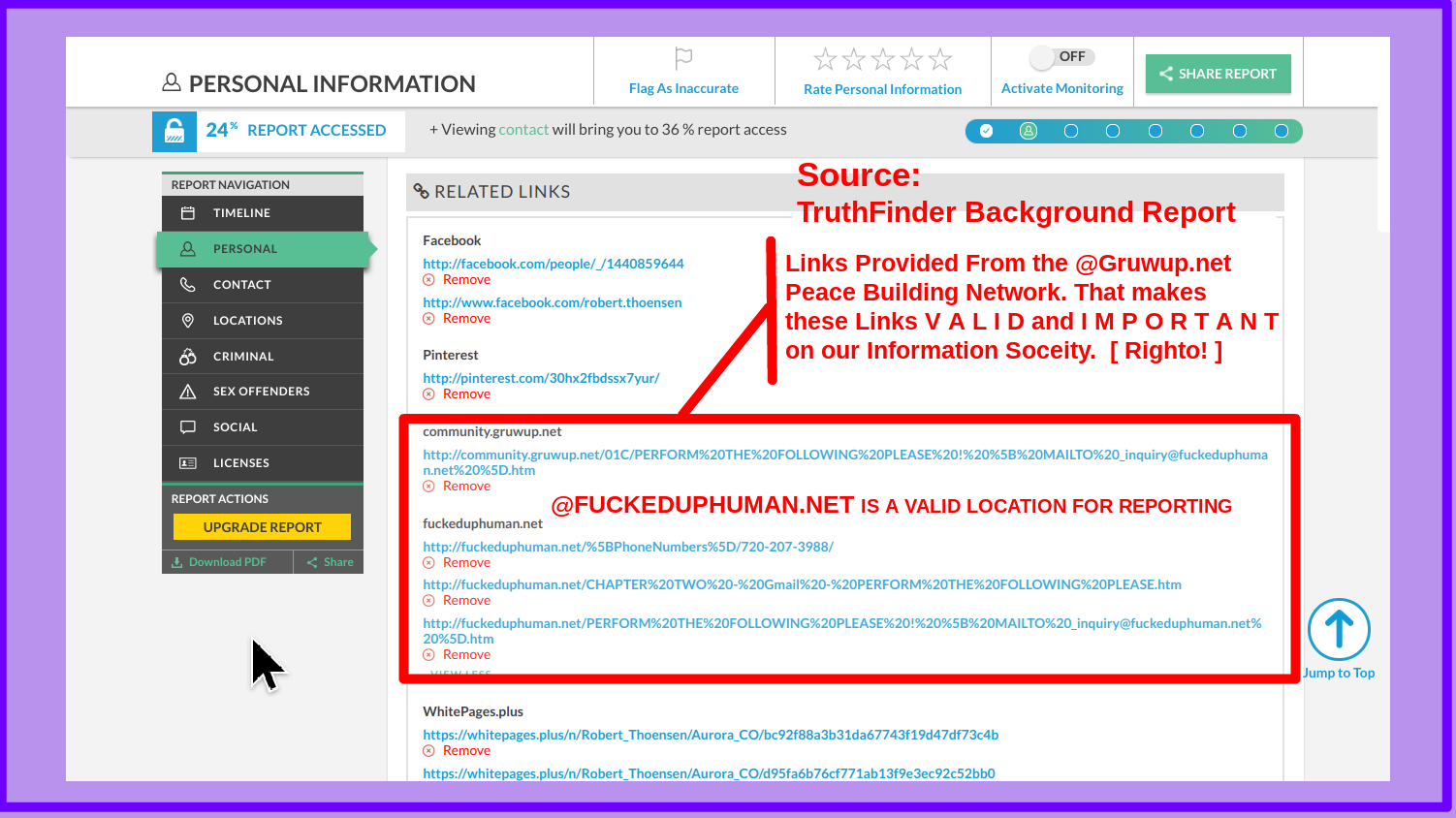Click the handcuffs icon next to CRIMINAL
The height and width of the screenshot is (818, 1456).
[188, 357]
